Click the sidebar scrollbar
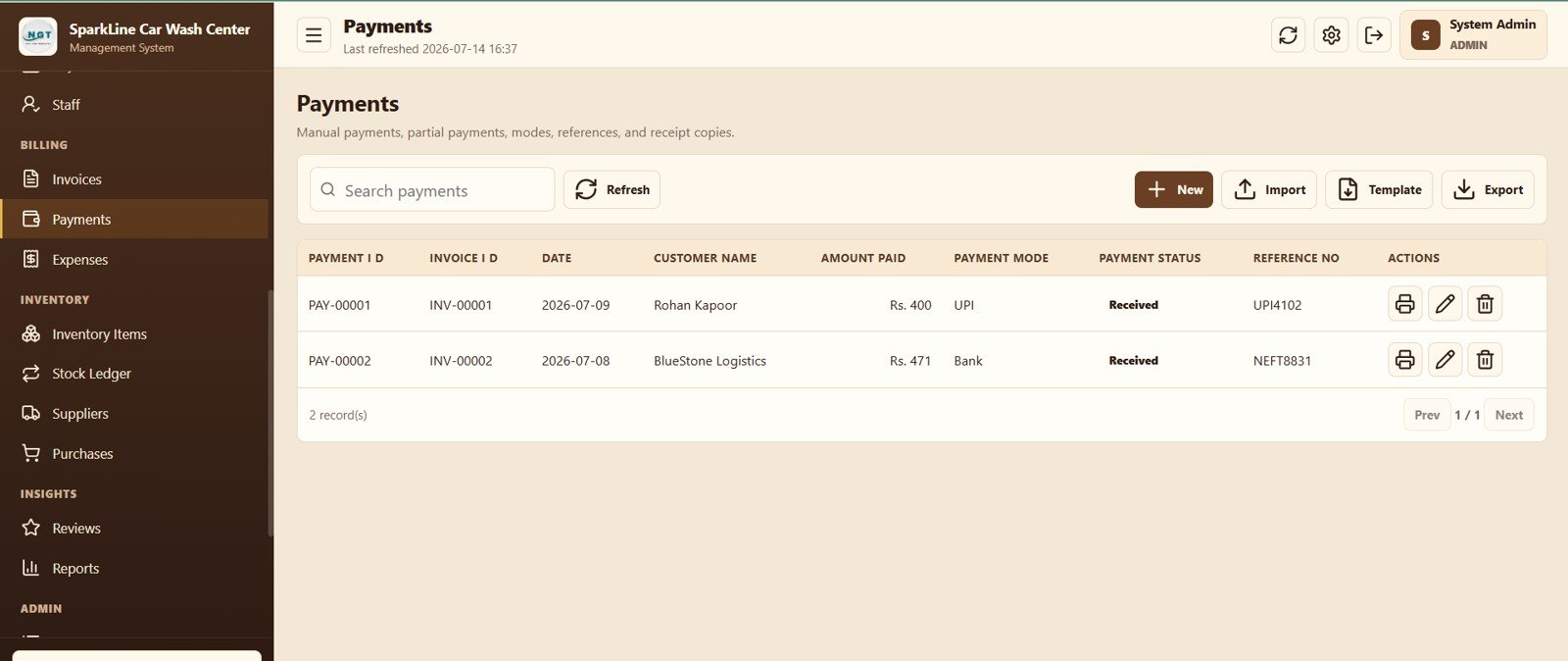Viewport: 1568px width, 661px height. point(270,412)
